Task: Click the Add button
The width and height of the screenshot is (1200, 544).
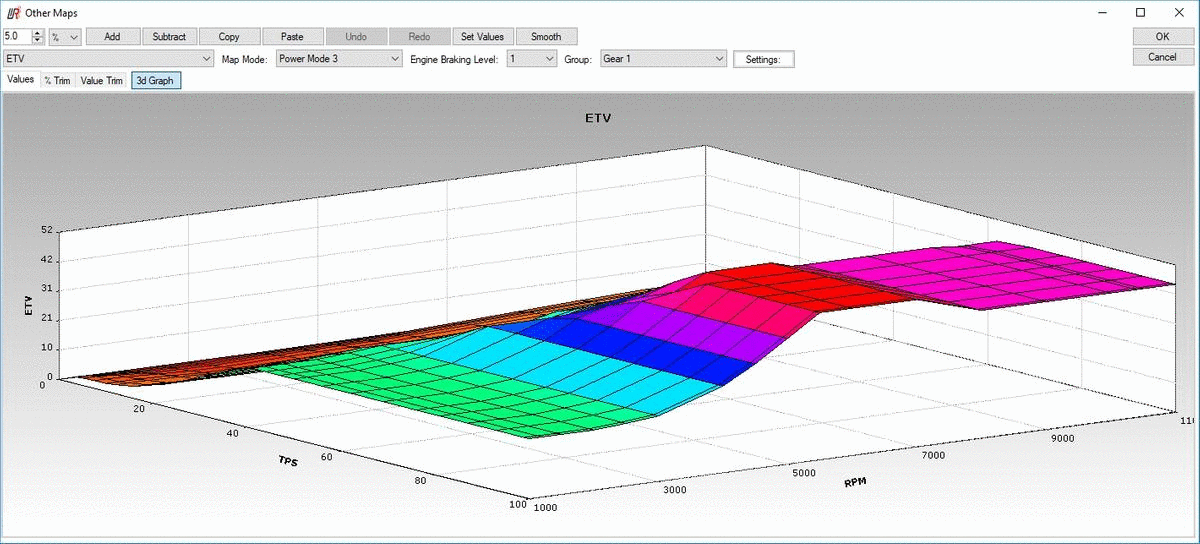Action: (113, 37)
